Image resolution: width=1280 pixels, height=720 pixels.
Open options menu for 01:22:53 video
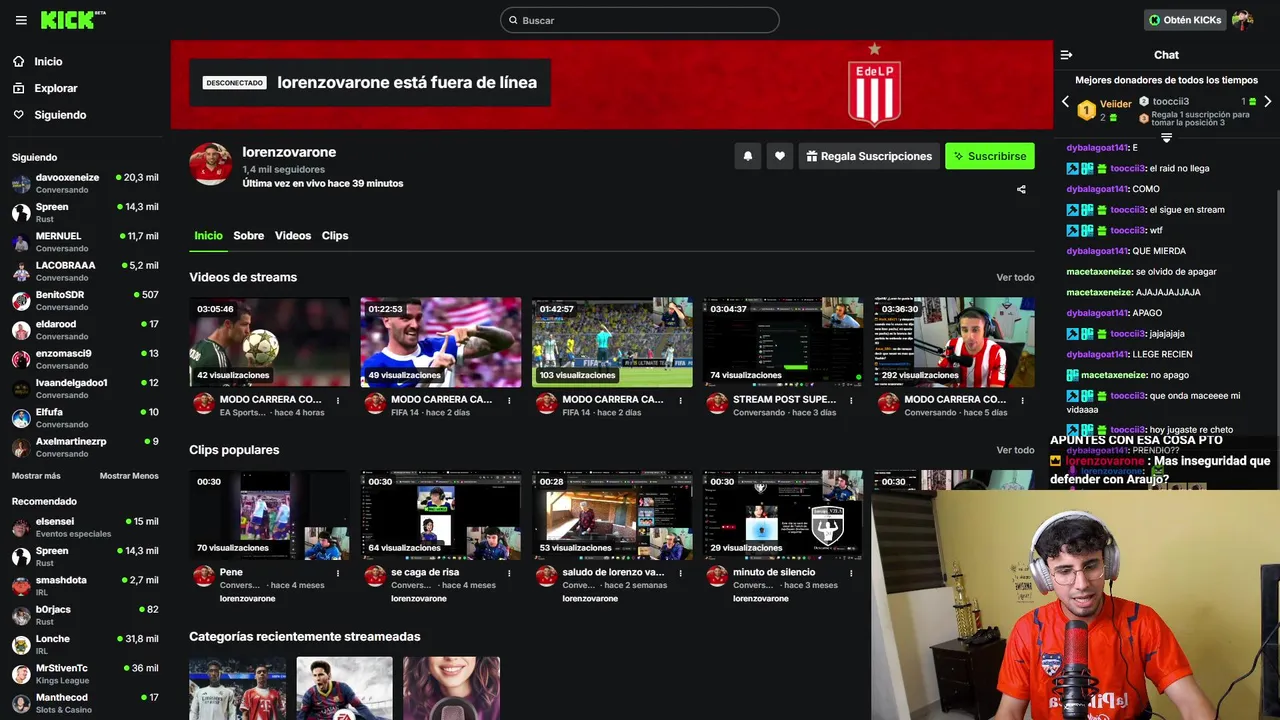pos(509,400)
